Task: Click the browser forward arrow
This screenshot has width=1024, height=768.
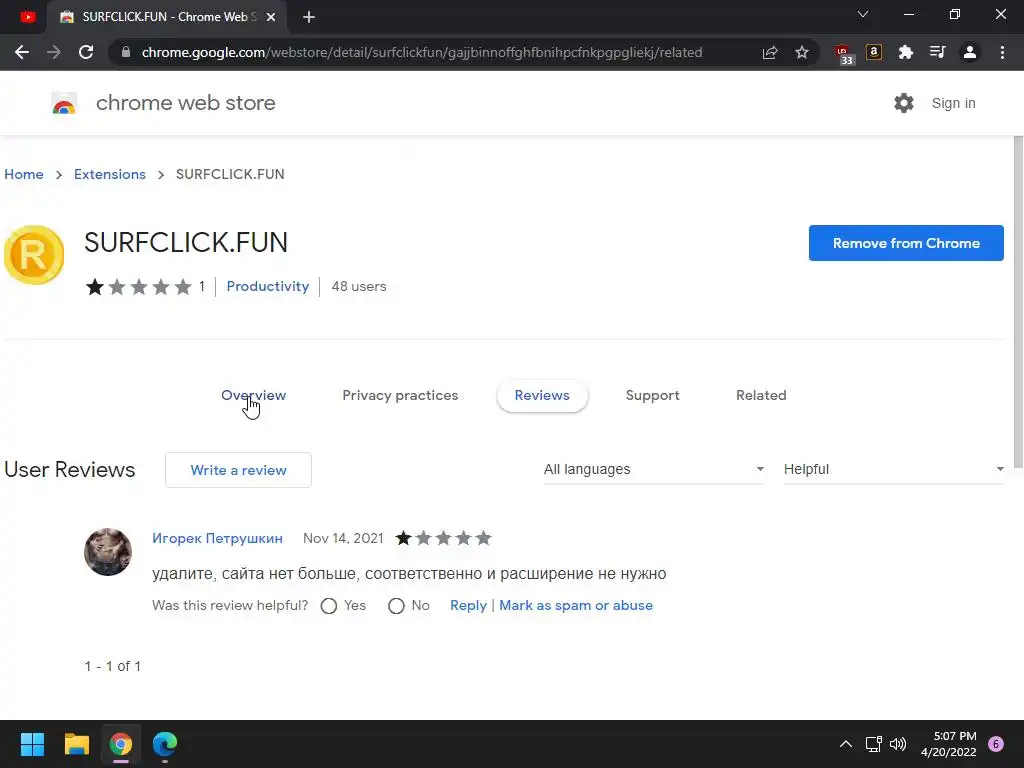Action: click(54, 52)
